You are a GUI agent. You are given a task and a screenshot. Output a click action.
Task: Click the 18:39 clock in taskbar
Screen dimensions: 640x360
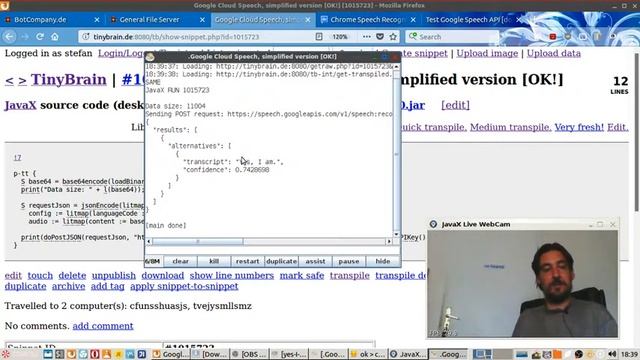click(629, 354)
